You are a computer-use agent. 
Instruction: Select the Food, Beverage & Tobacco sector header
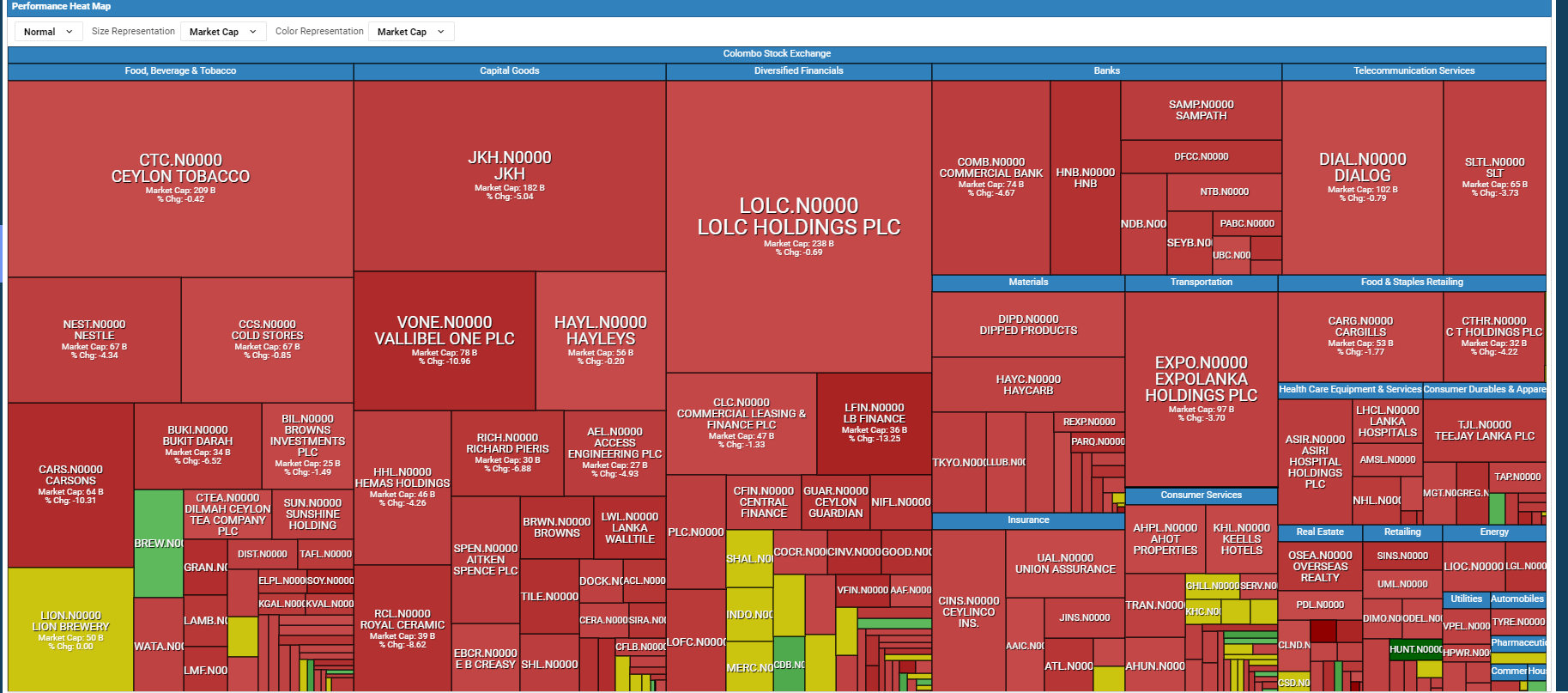(180, 71)
